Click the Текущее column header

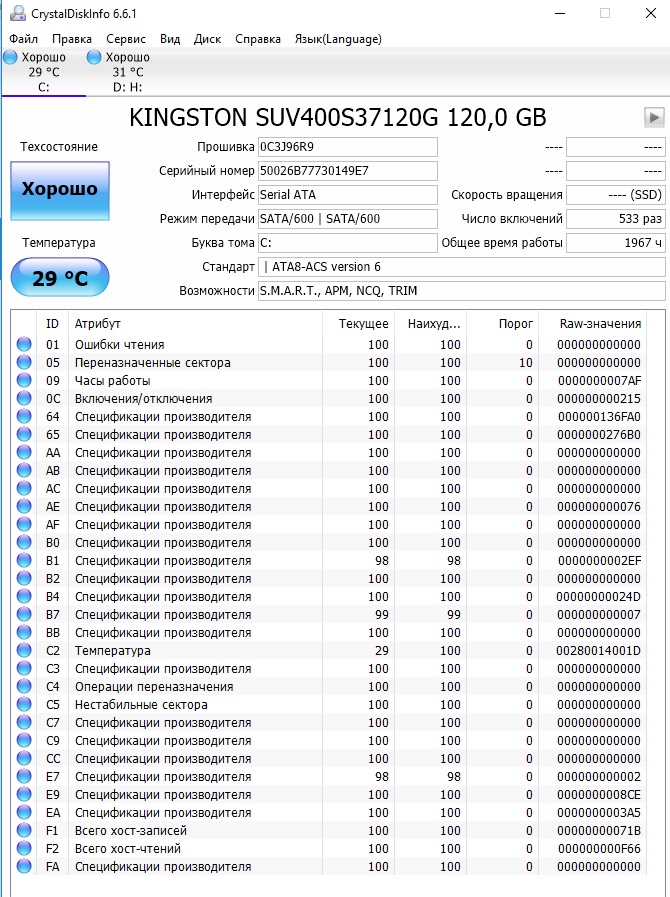tap(359, 324)
